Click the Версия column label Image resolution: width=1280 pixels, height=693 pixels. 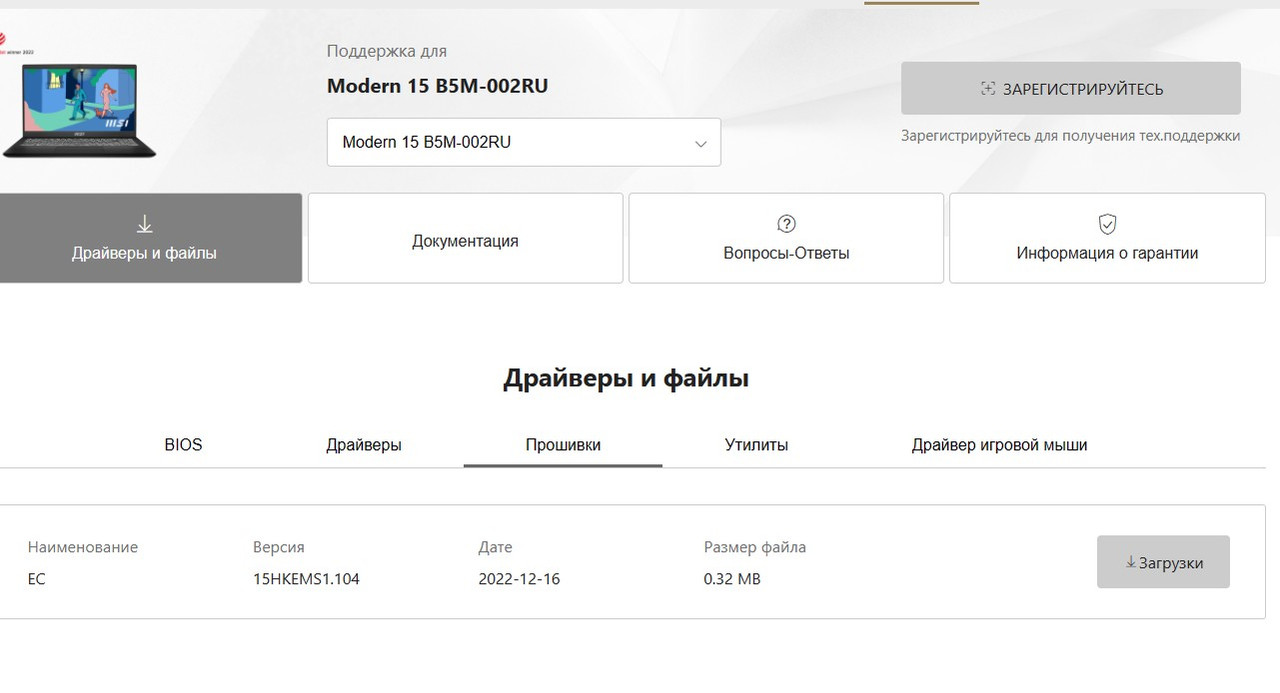point(279,547)
